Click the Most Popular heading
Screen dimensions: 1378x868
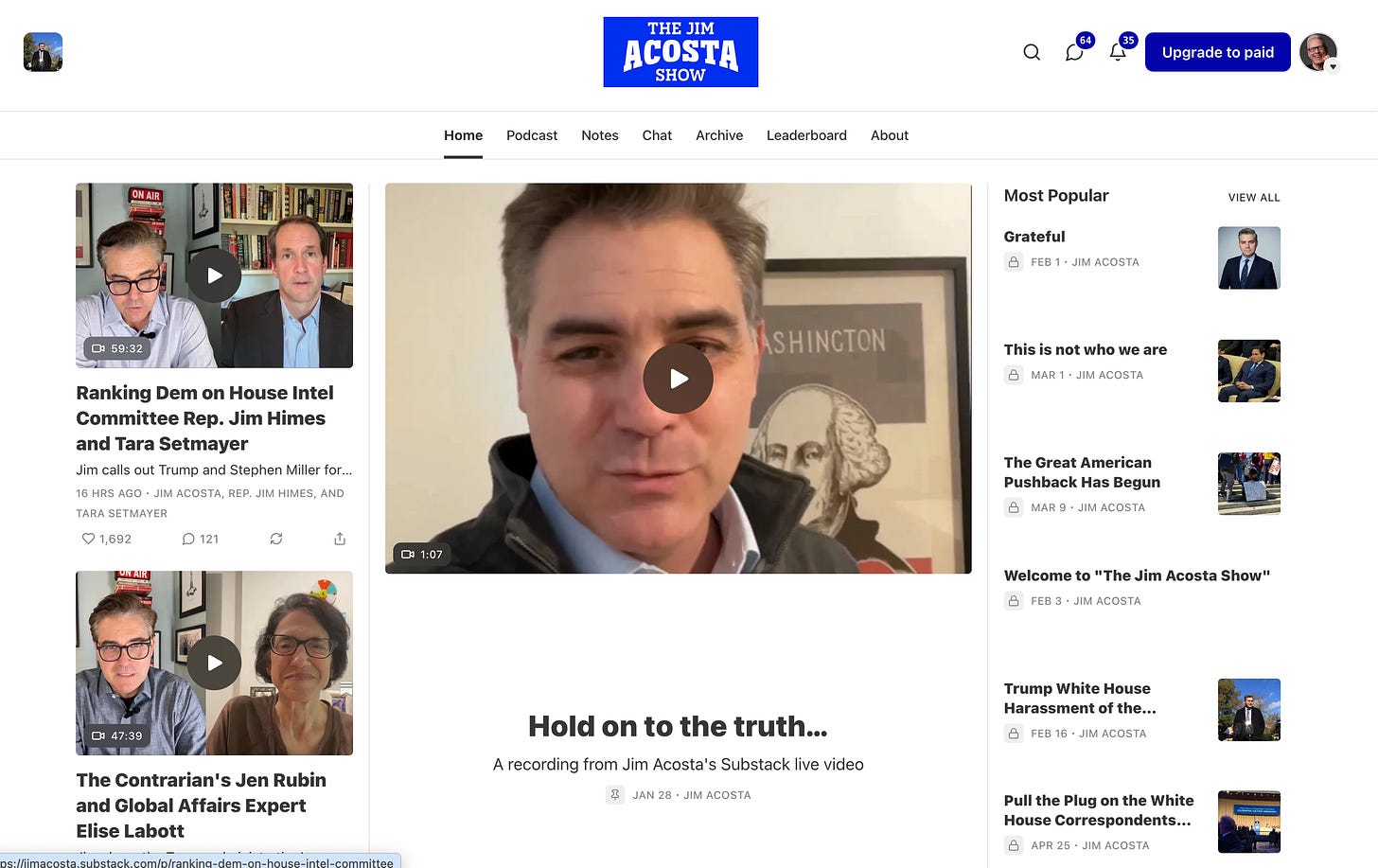pos(1056,196)
